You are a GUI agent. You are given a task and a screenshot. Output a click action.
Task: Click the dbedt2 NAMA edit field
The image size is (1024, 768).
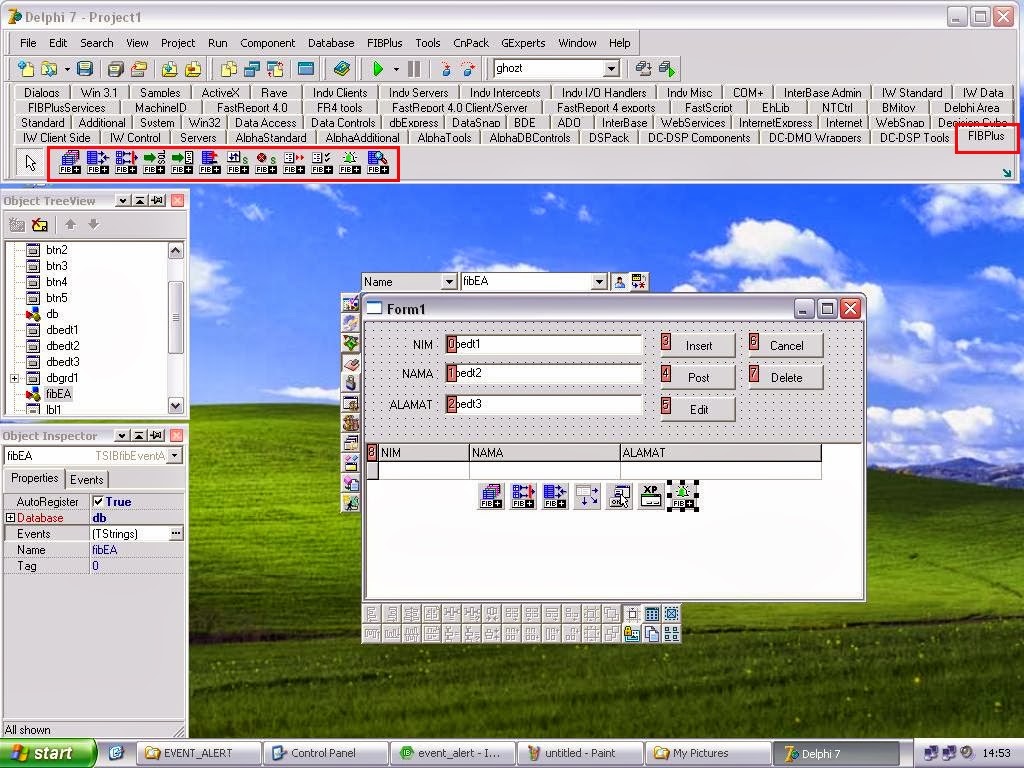(x=544, y=374)
